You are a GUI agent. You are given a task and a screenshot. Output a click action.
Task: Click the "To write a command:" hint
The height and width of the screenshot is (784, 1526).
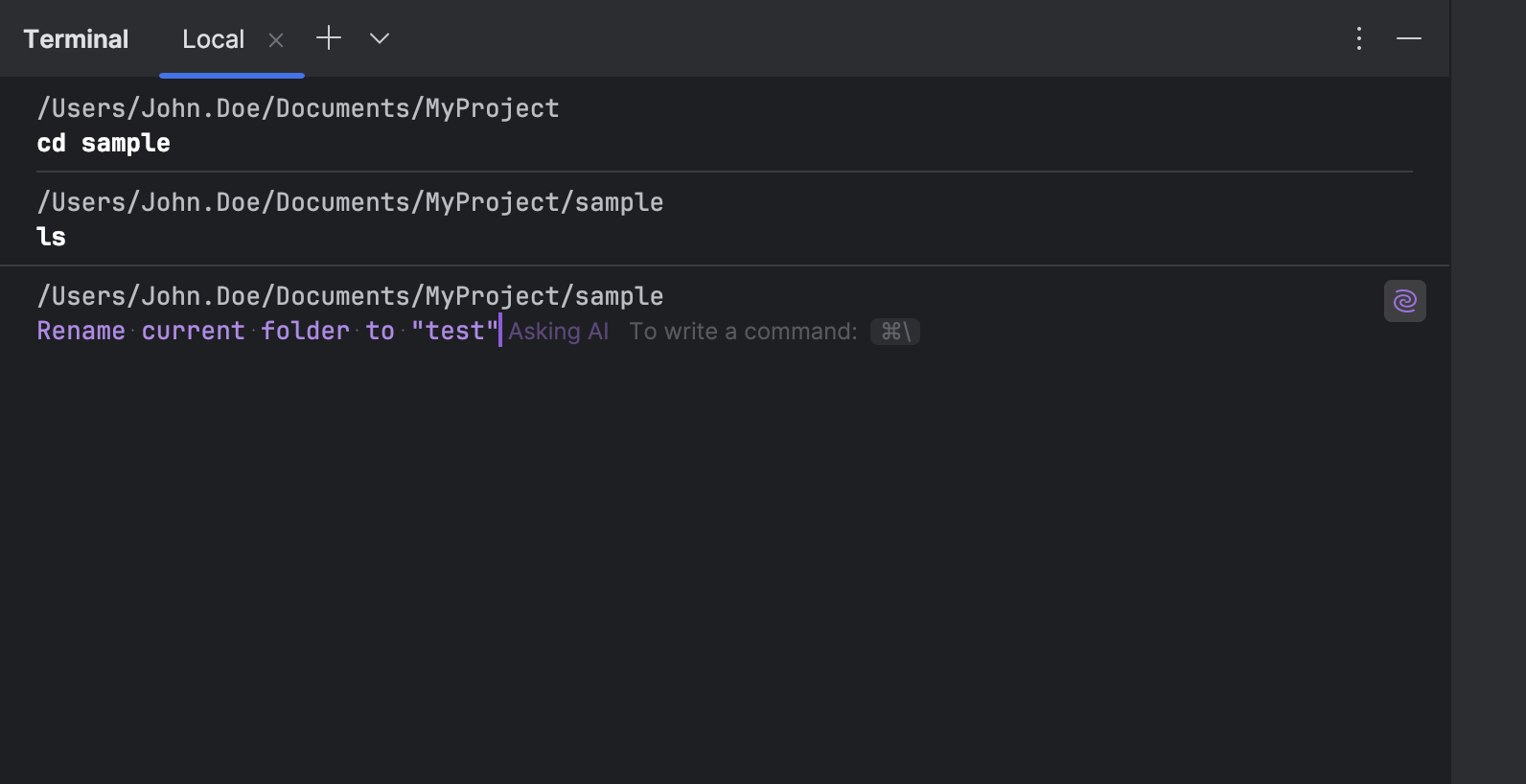point(743,332)
